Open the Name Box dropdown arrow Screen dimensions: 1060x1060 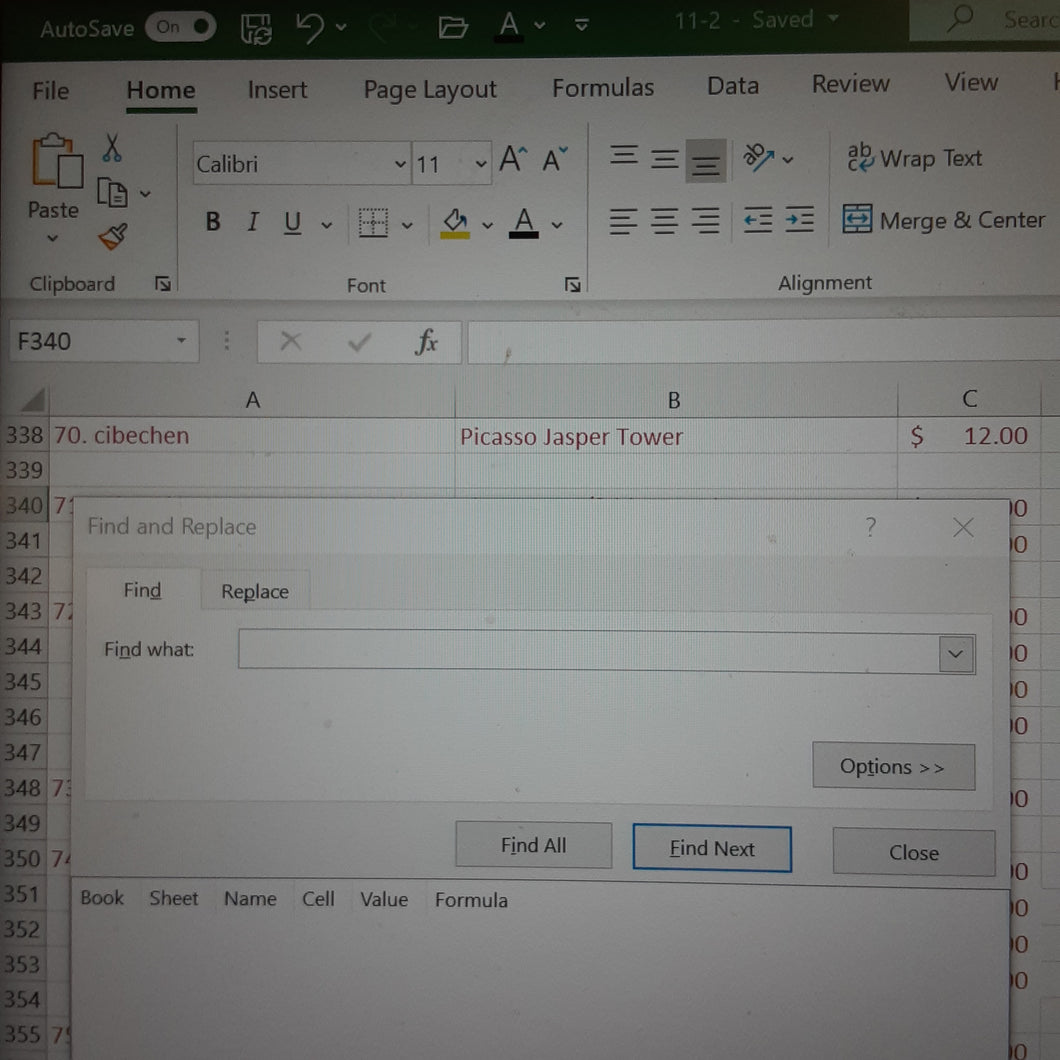[x=181, y=342]
